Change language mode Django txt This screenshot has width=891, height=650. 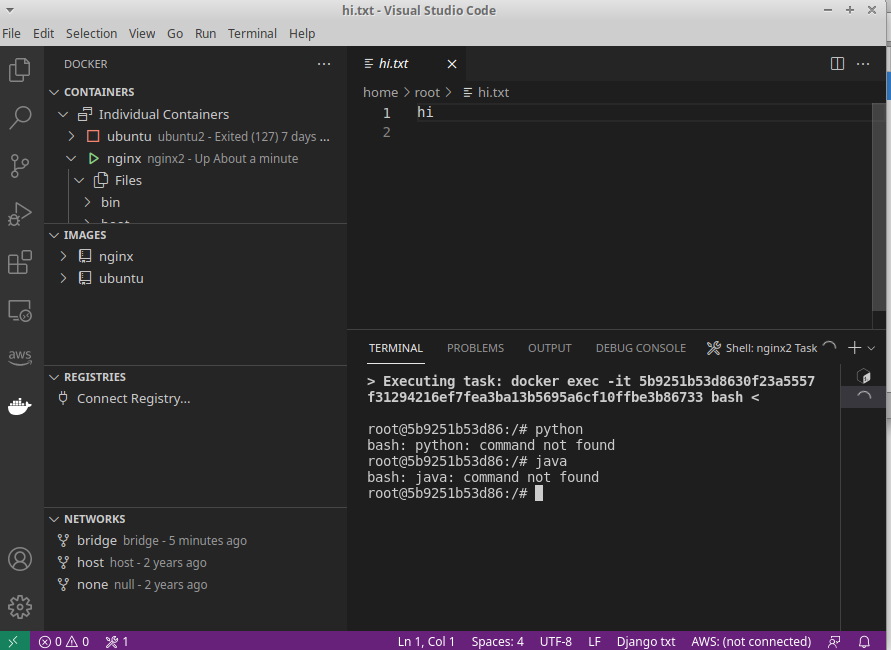click(646, 641)
